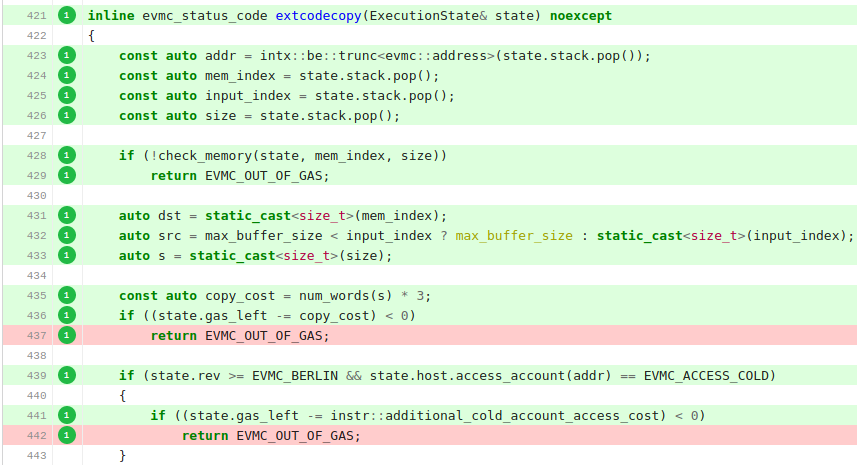Select line number 438

(x=37, y=356)
